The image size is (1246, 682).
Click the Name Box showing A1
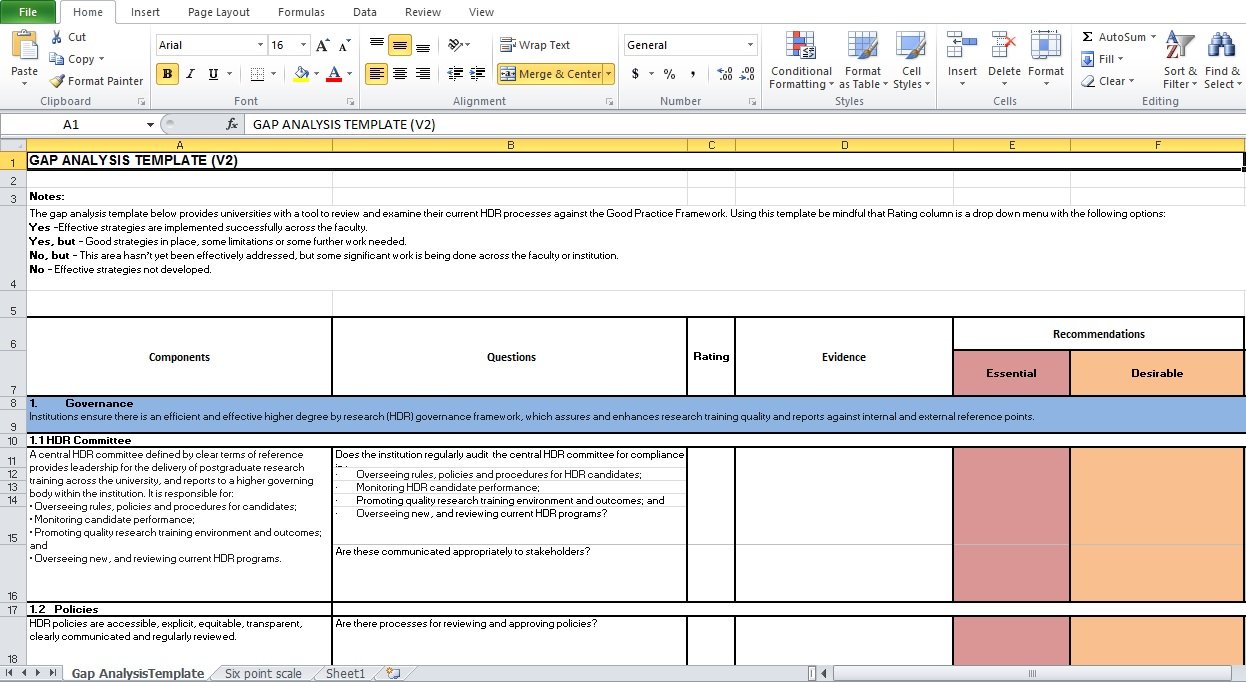(71, 124)
